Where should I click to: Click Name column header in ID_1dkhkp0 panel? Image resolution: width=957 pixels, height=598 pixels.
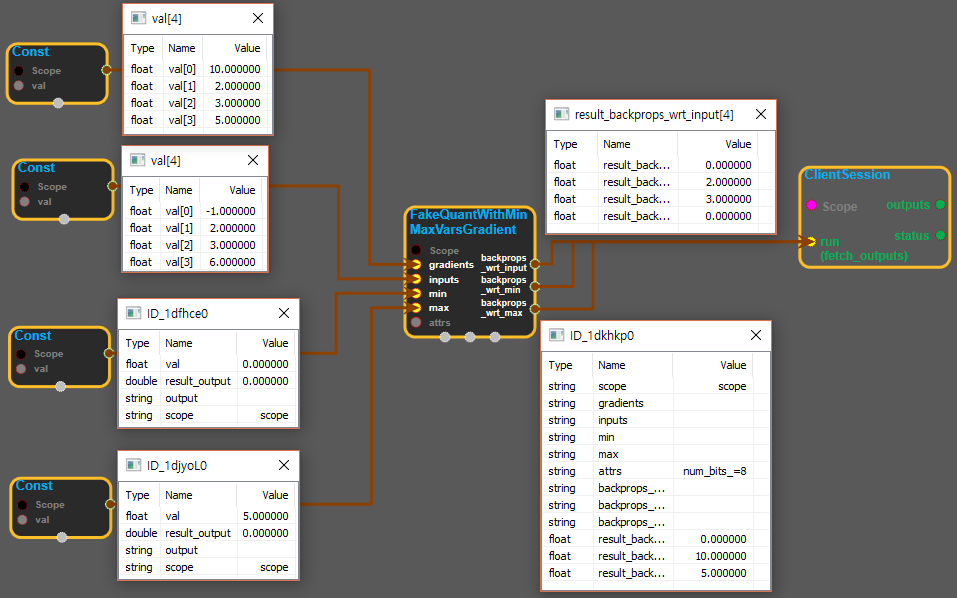612,366
